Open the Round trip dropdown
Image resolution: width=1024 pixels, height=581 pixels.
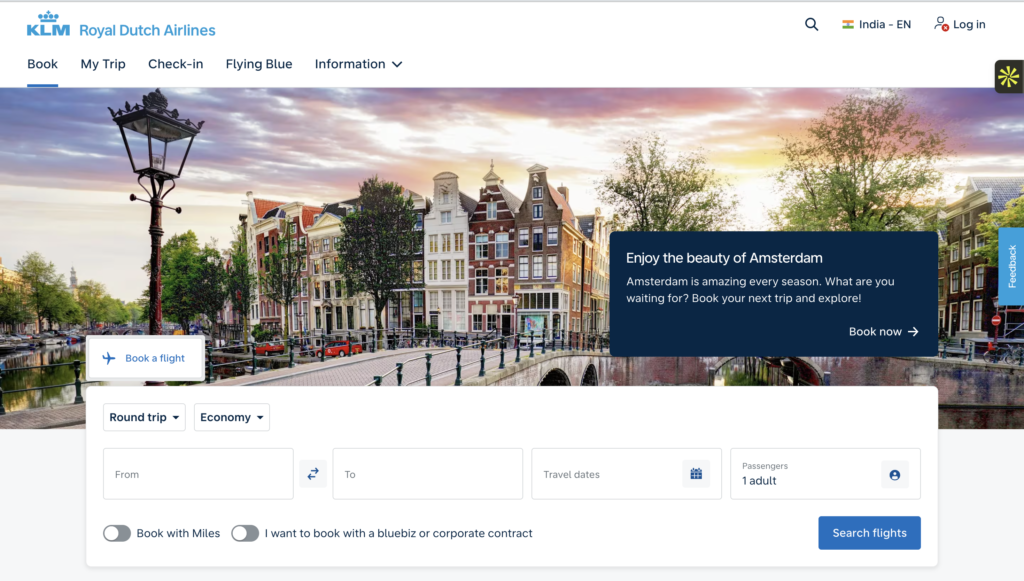click(144, 417)
